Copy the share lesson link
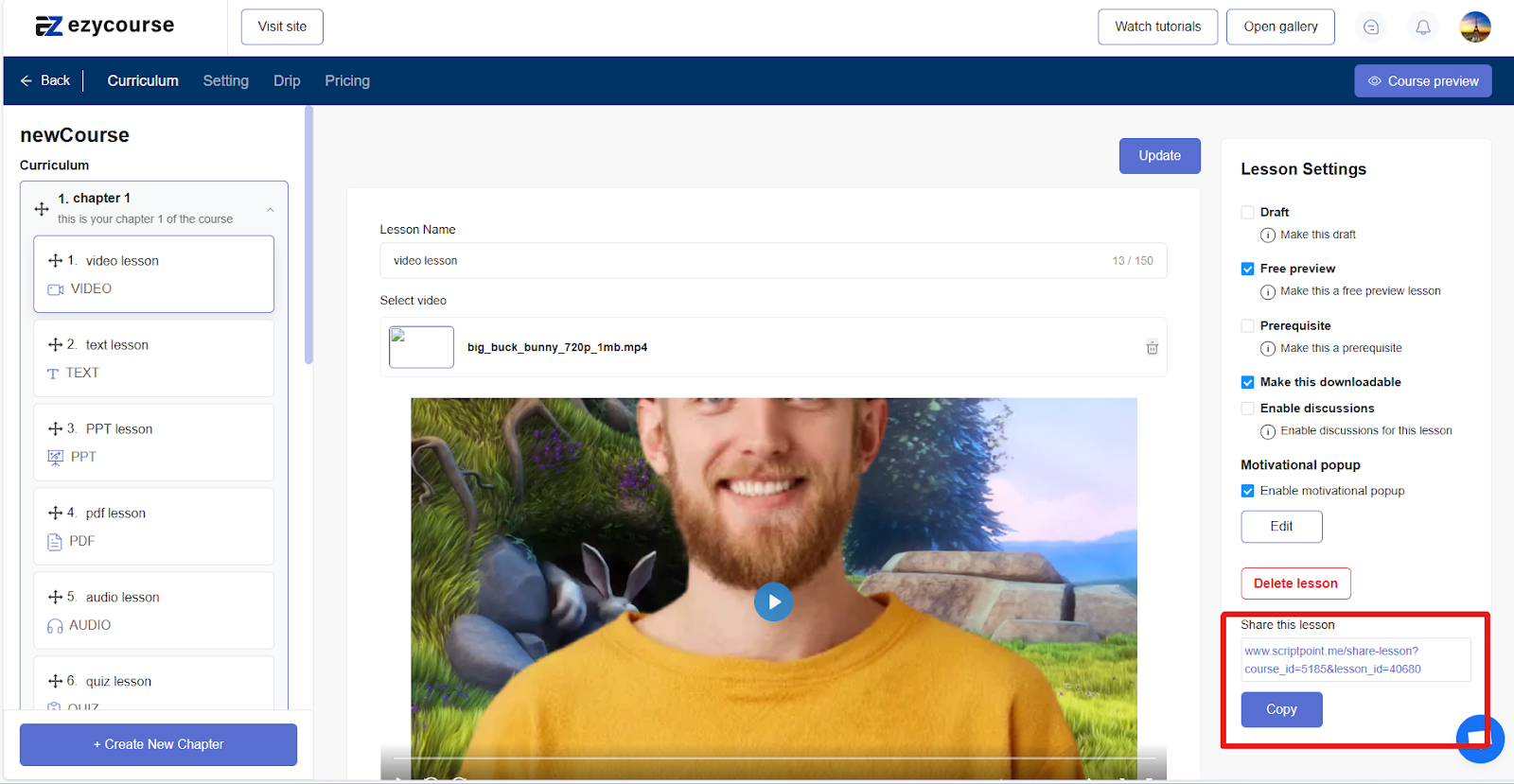The image size is (1514, 784). tap(1281, 709)
